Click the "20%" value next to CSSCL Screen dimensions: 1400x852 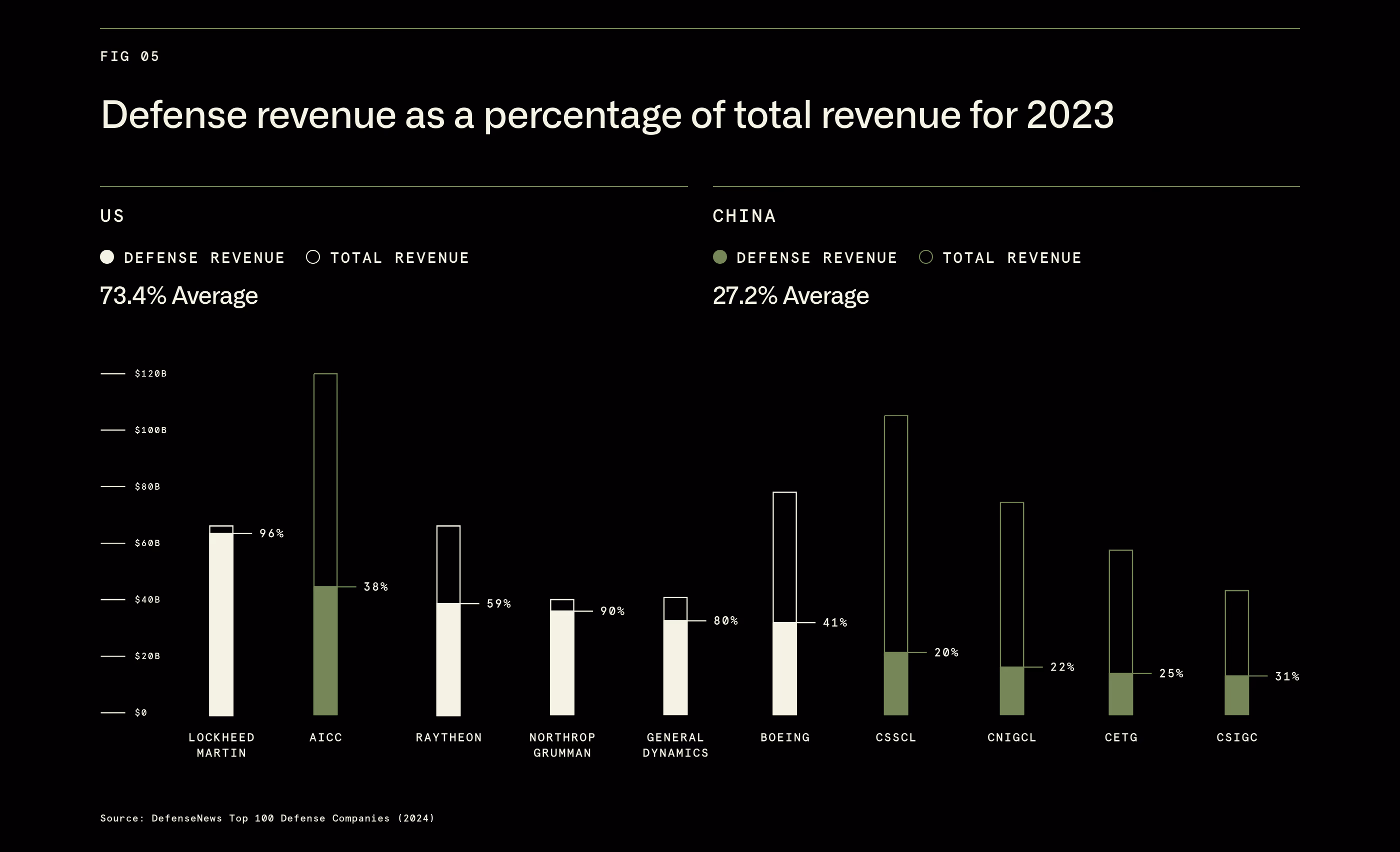pyautogui.click(x=946, y=653)
